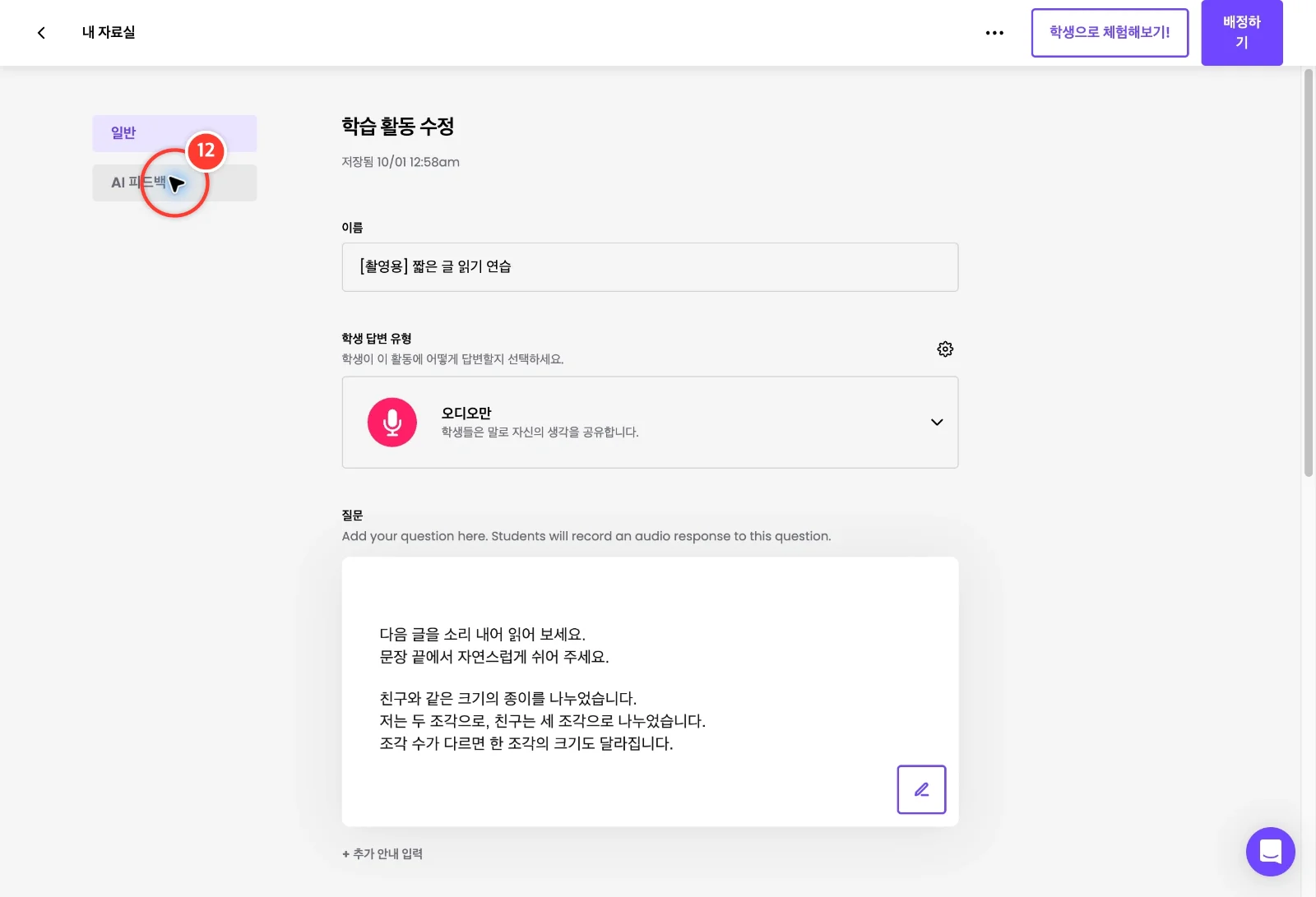
Task: Open student answer type settings gear
Action: pyautogui.click(x=945, y=349)
